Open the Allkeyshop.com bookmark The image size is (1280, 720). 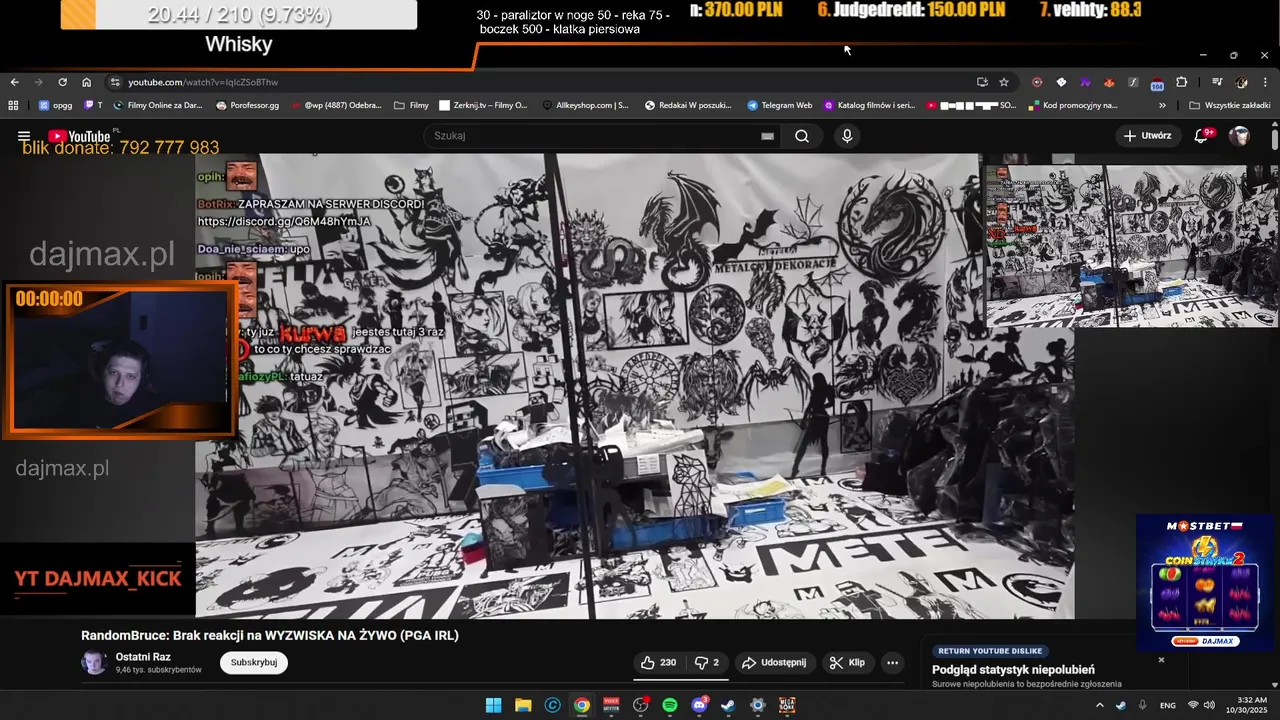click(586, 105)
